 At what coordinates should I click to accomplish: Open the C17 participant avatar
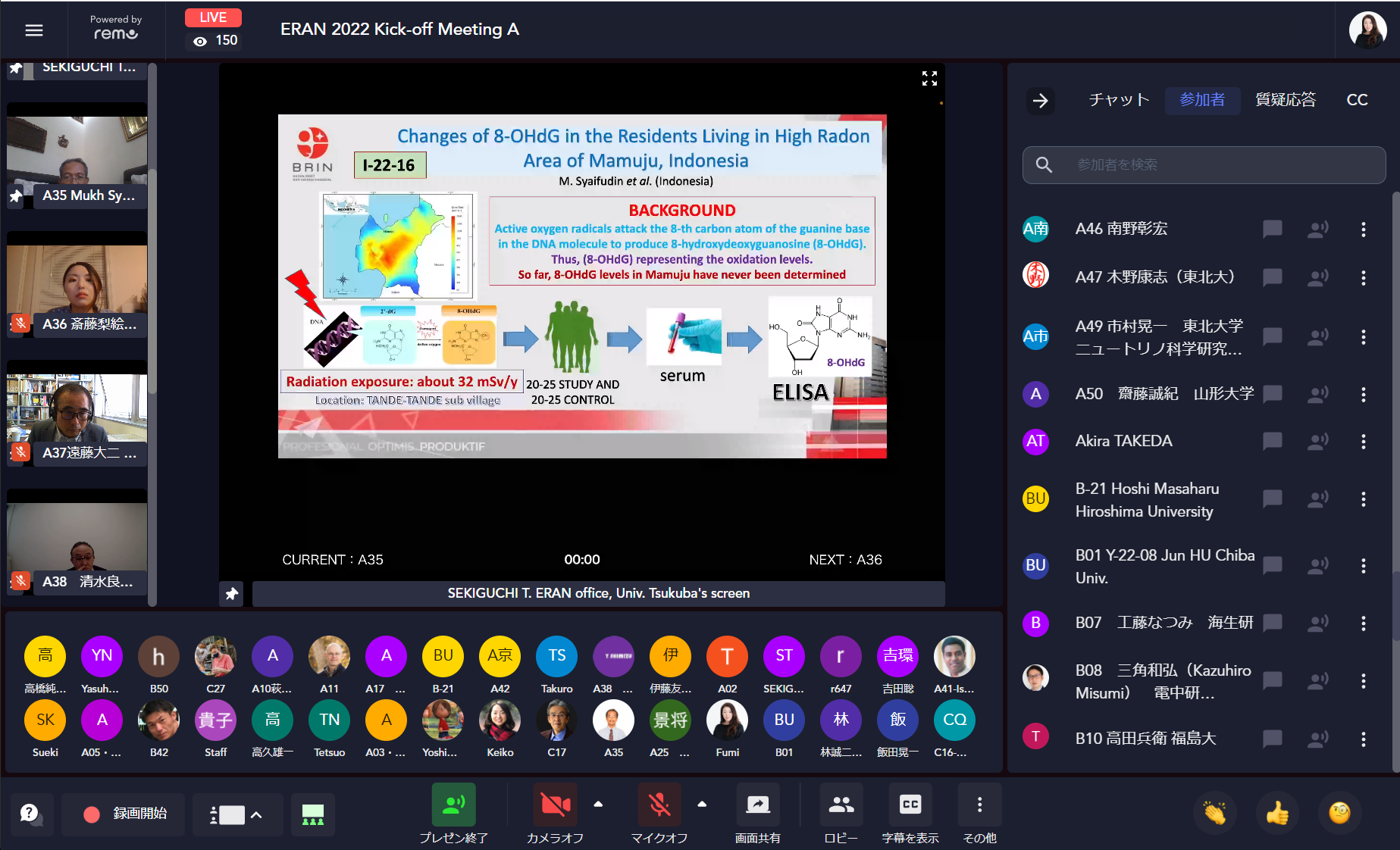click(557, 720)
